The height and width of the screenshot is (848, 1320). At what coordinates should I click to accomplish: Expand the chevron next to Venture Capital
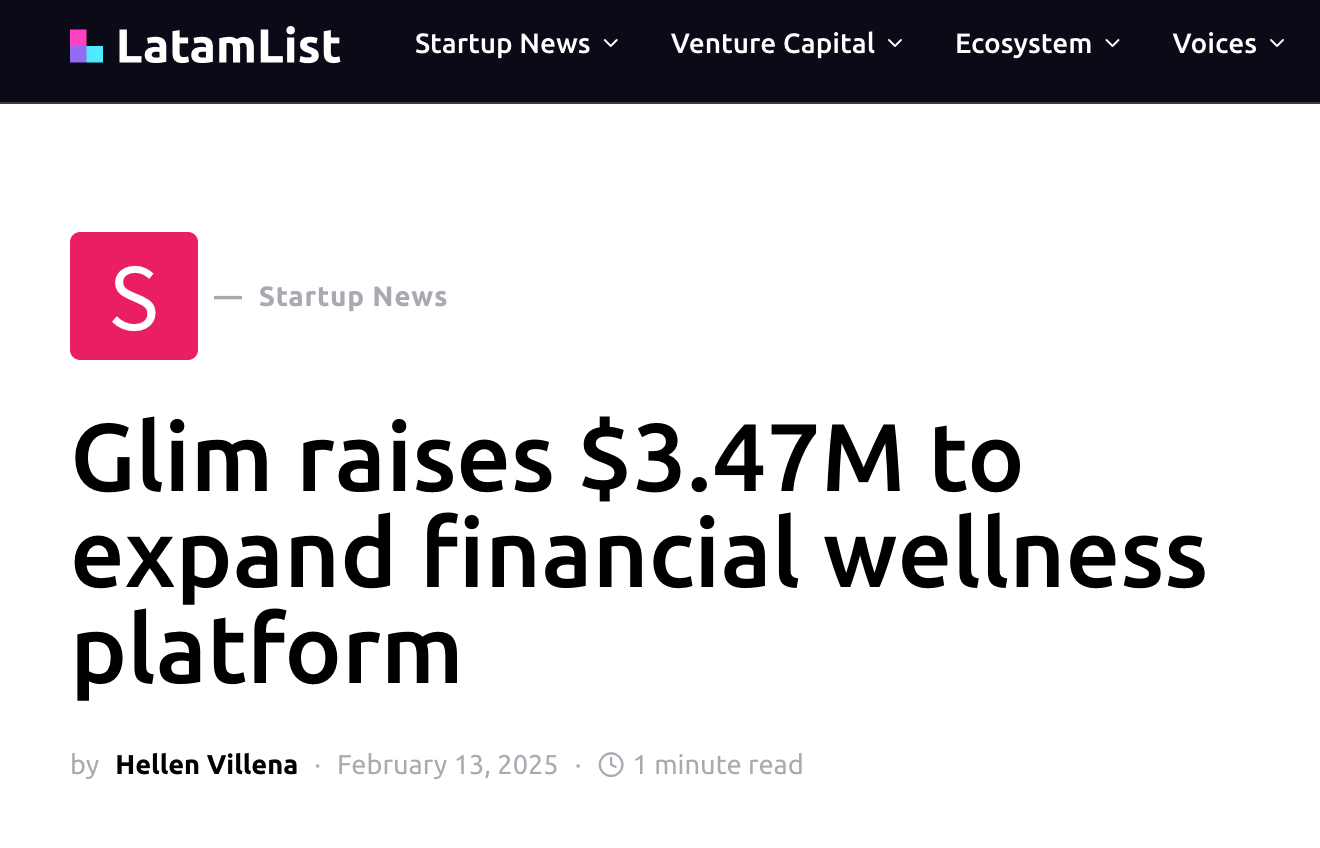896,44
